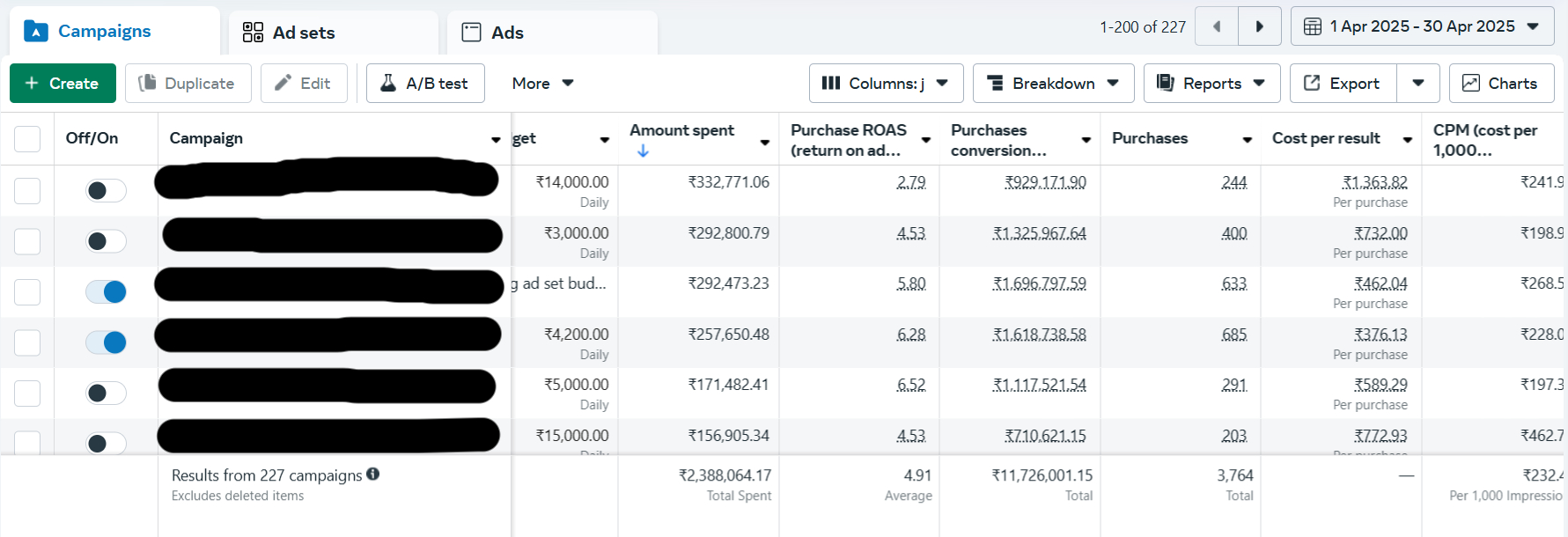Start an A/B test
1568x537 pixels.
tap(425, 83)
